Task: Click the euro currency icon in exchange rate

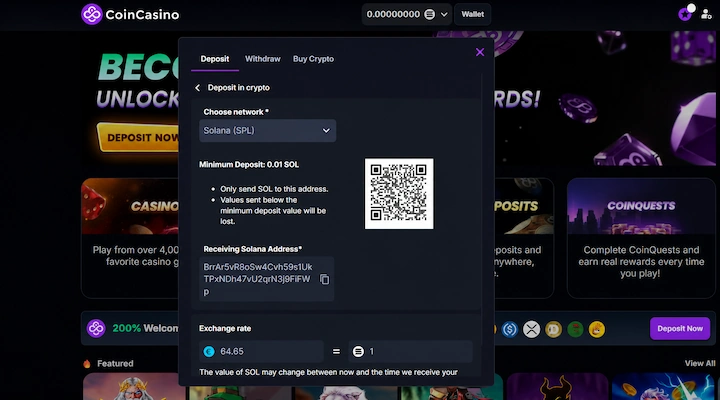Action: (x=209, y=351)
